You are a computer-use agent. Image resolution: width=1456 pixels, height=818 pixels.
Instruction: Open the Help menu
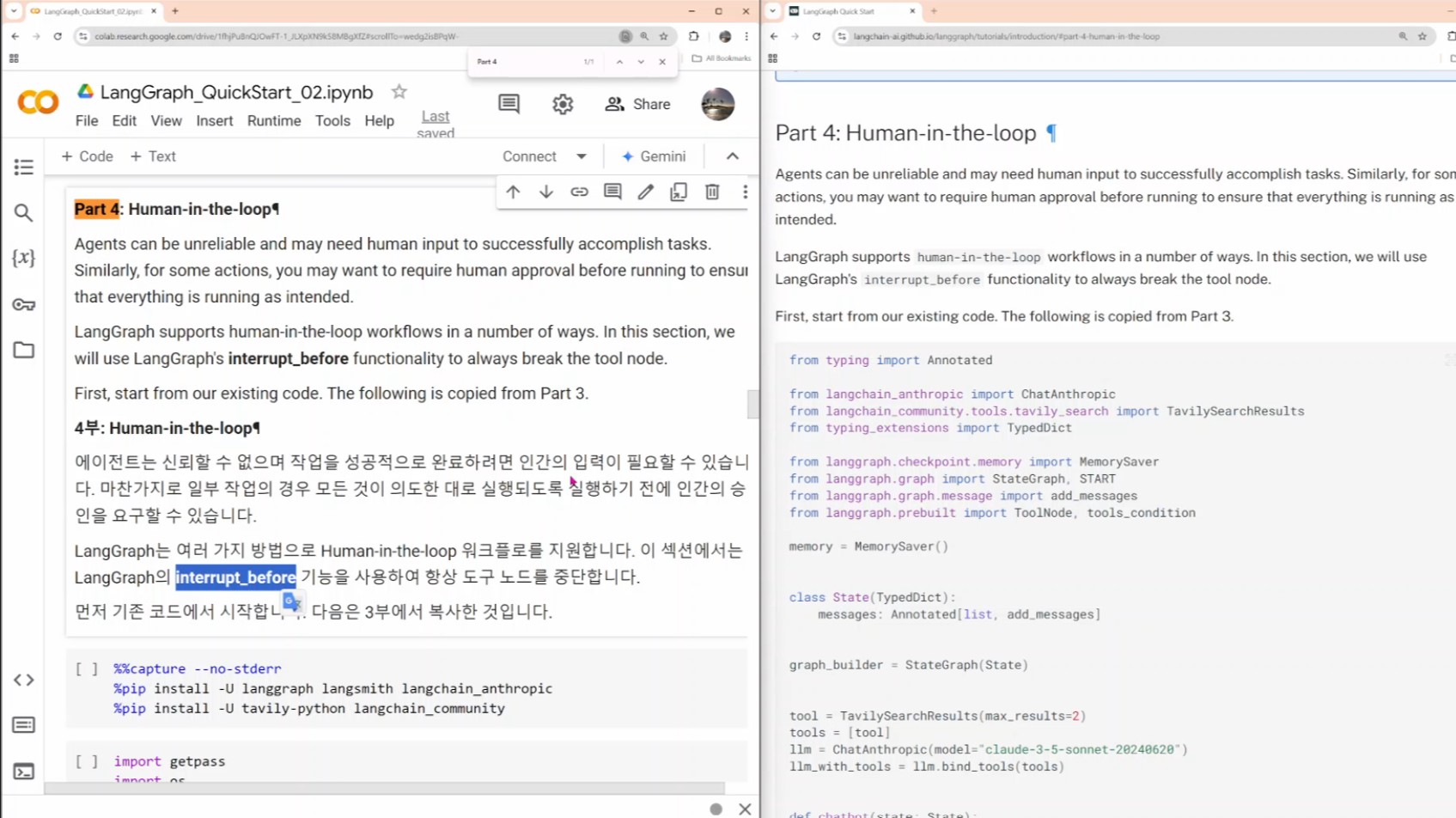(x=380, y=121)
